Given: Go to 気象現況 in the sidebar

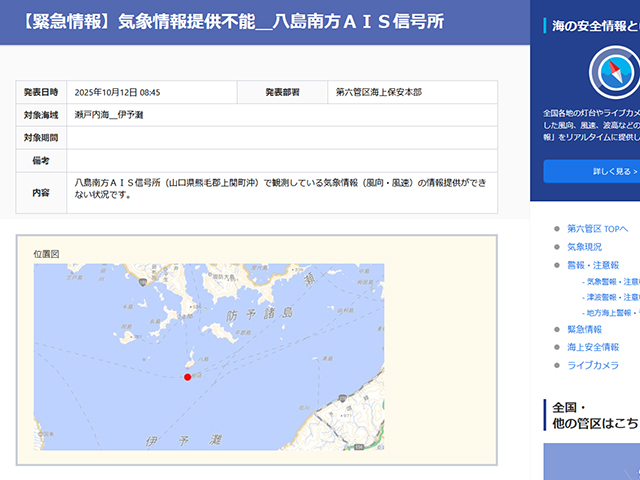Looking at the screenshot, I should 584,246.
